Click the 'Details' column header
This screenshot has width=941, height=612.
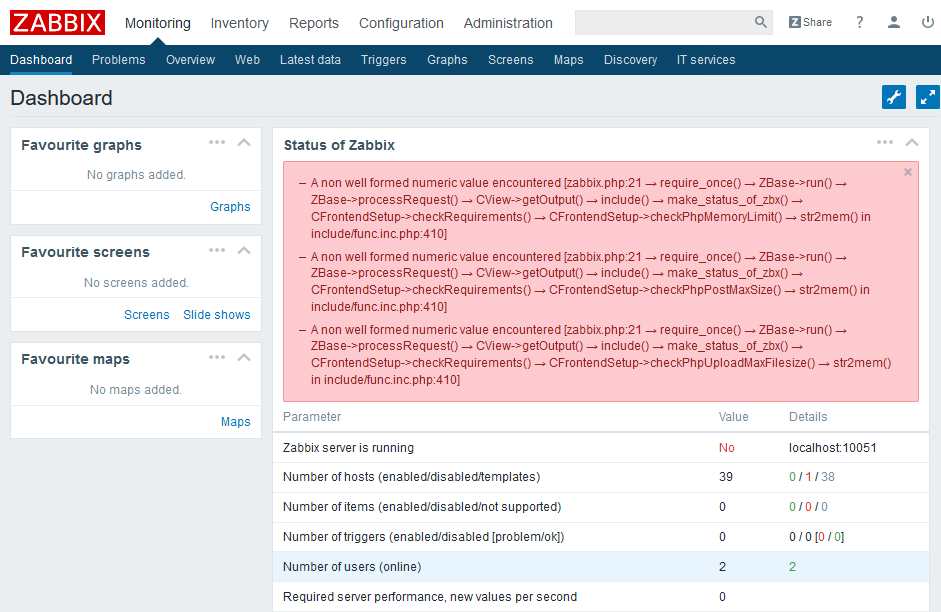pyautogui.click(x=808, y=416)
